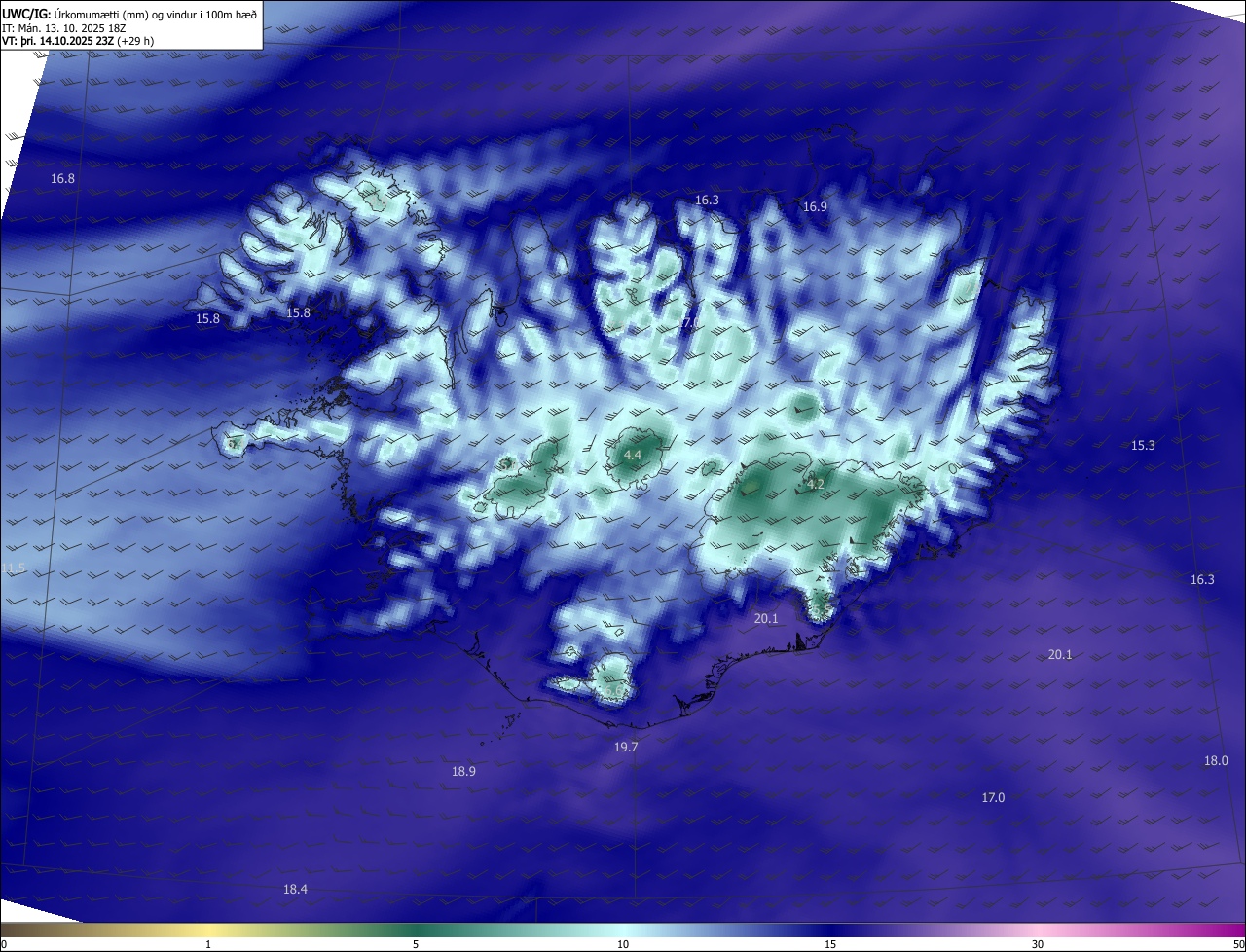
Task: Click the 11.5 value label
Action: (x=14, y=568)
